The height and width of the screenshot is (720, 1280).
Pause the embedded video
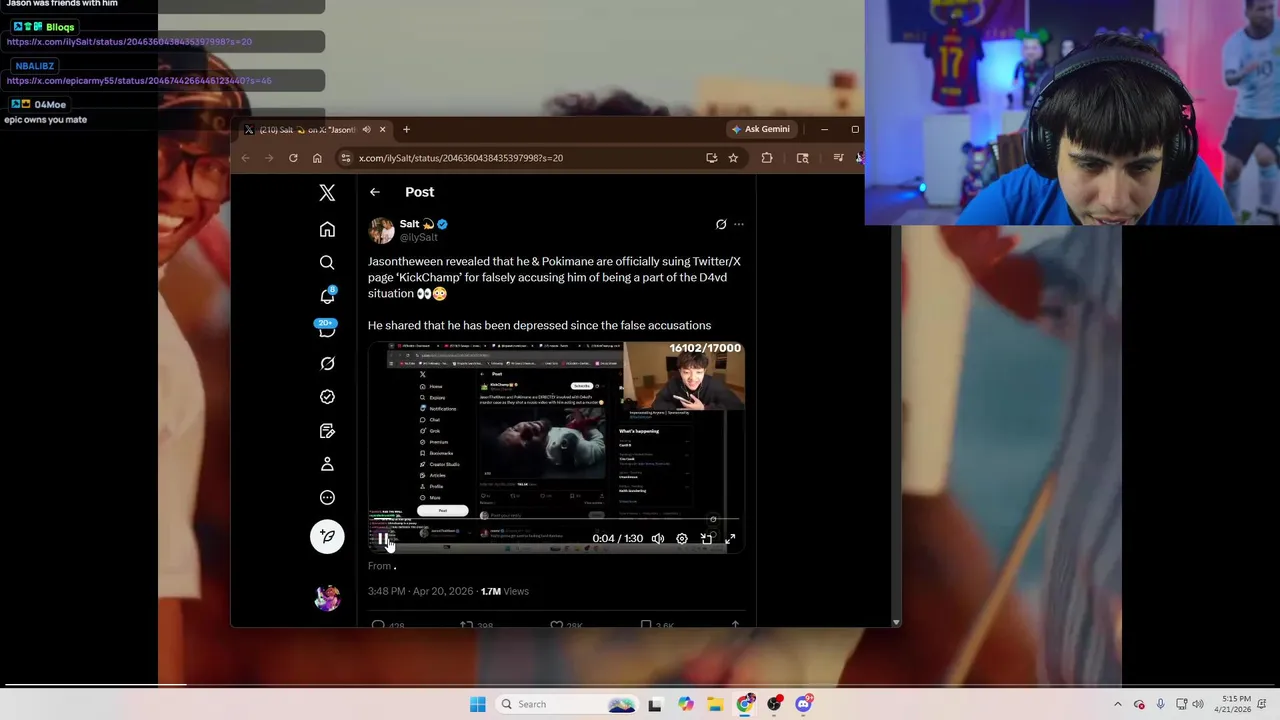pyautogui.click(x=383, y=538)
